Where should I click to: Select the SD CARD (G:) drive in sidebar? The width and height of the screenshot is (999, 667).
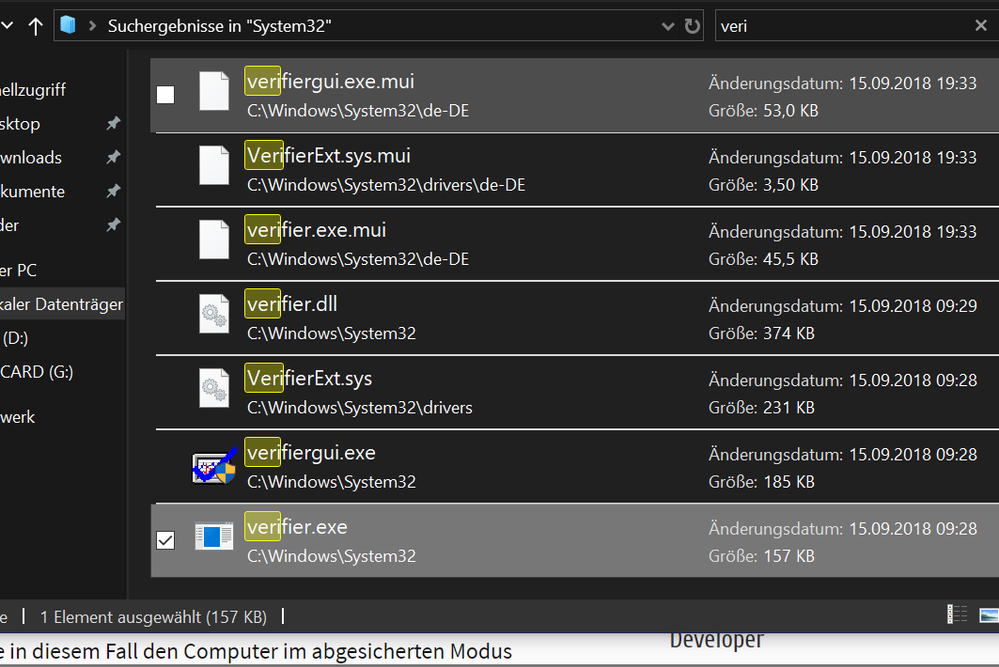click(36, 372)
